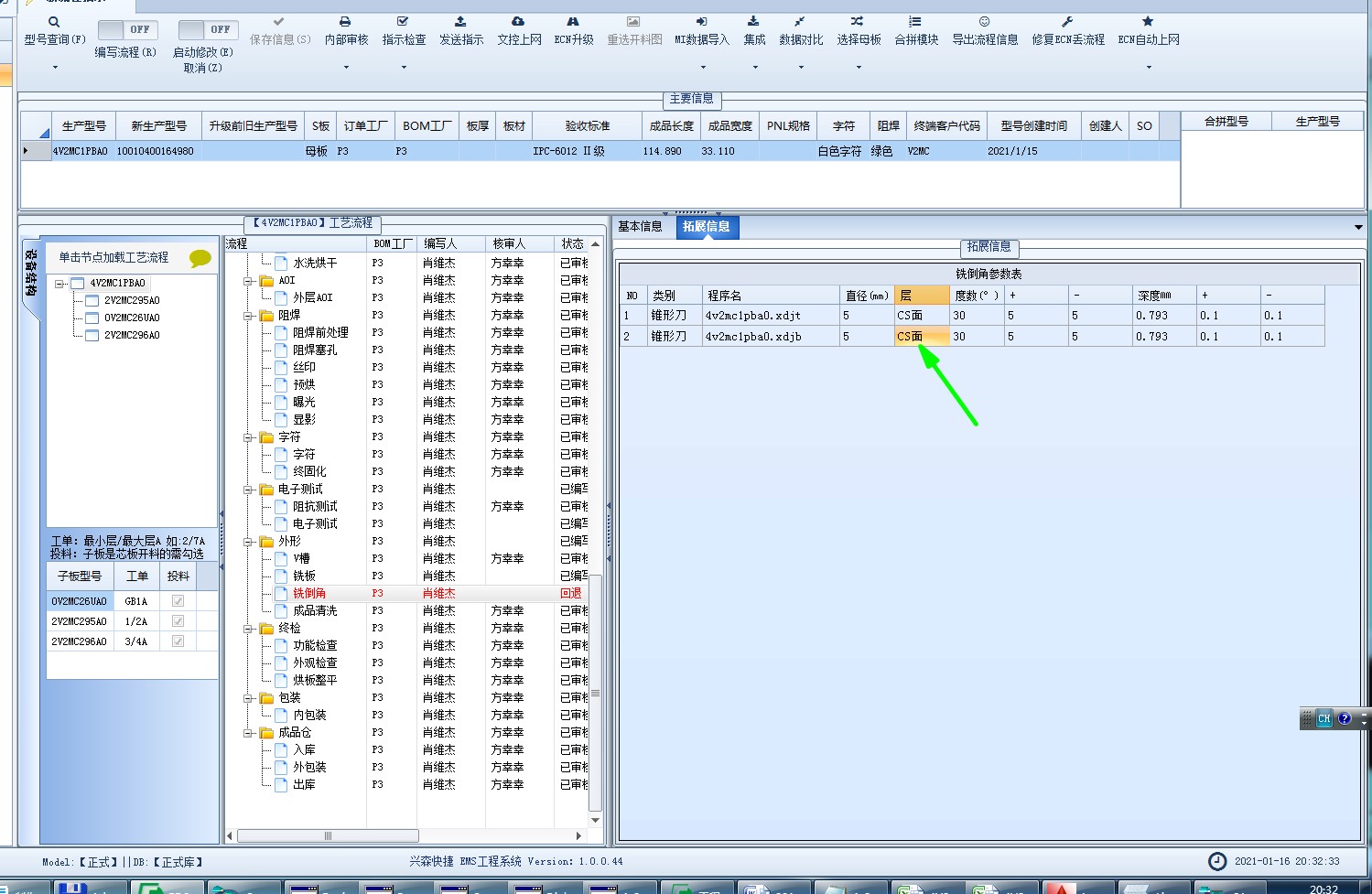This screenshot has height=894, width=1372.
Task: Click the 合拼模块 list icon
Action: coord(915,21)
